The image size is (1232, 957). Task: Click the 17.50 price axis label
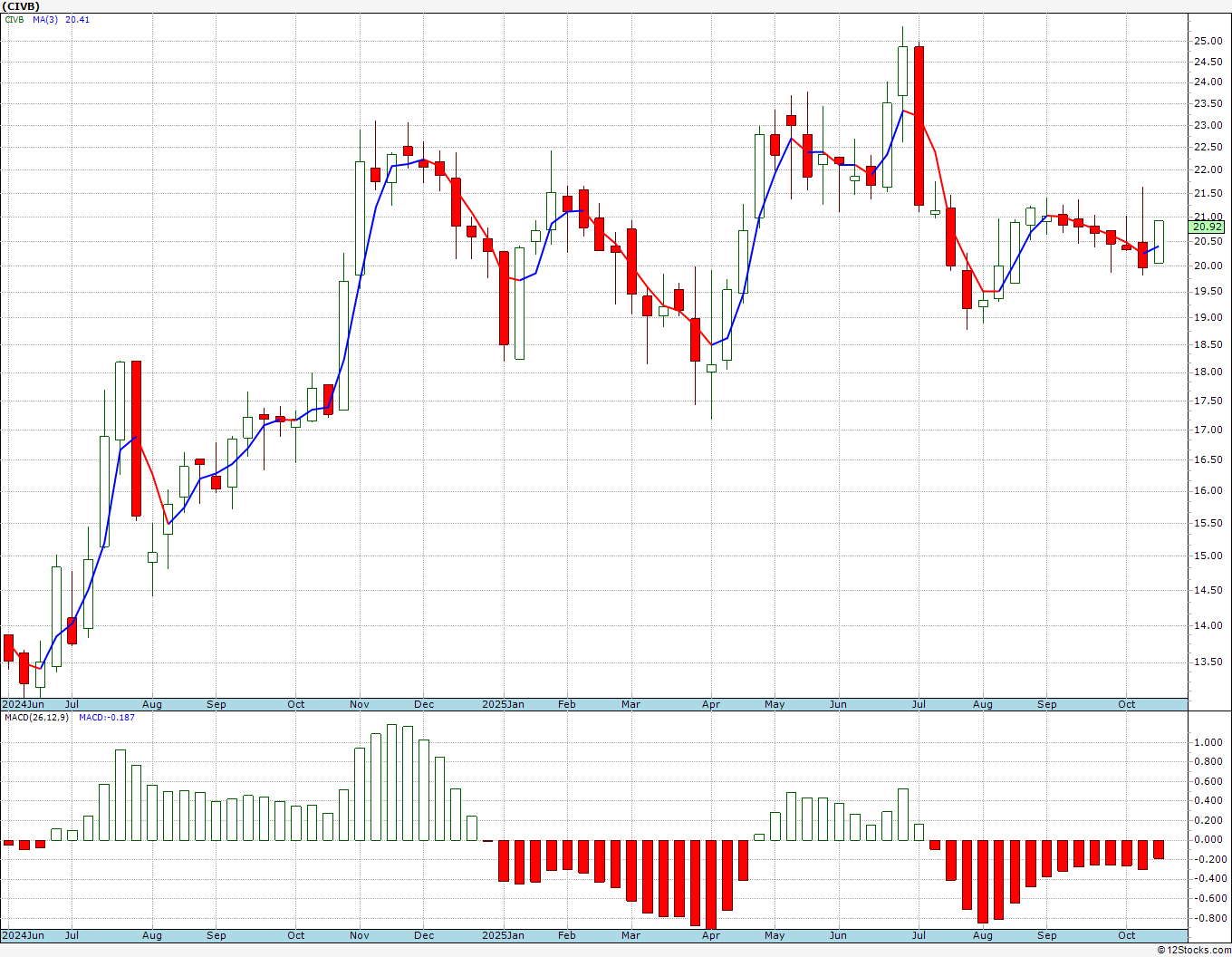coord(1208,401)
